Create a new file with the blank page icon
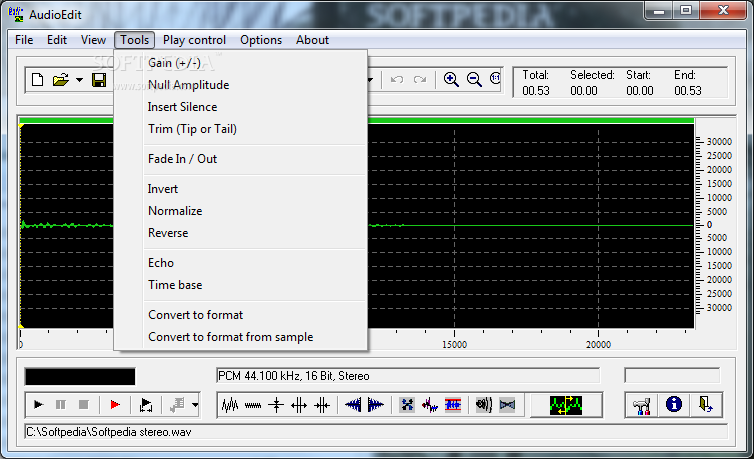The image size is (754, 459). (38, 79)
